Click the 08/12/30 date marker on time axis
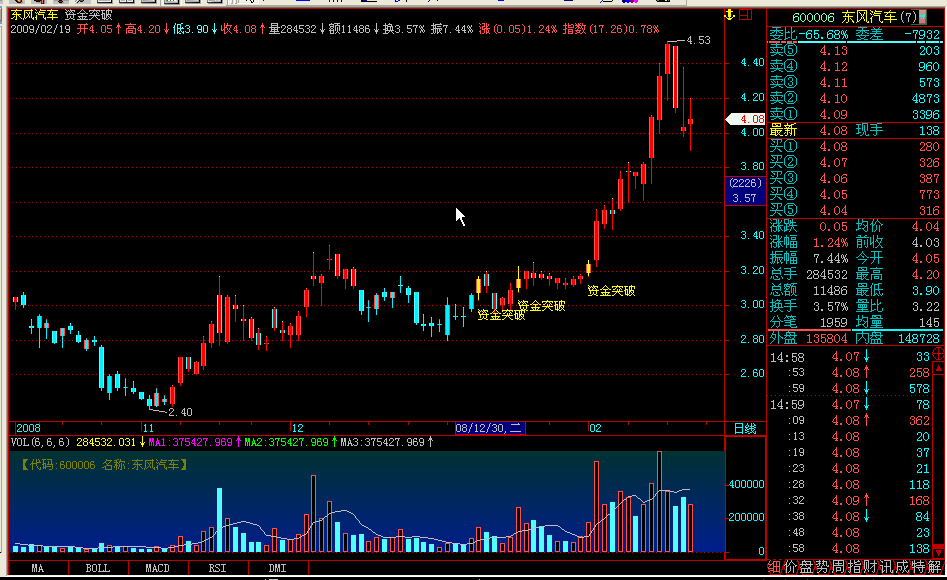The height and width of the screenshot is (580, 947). (489, 428)
